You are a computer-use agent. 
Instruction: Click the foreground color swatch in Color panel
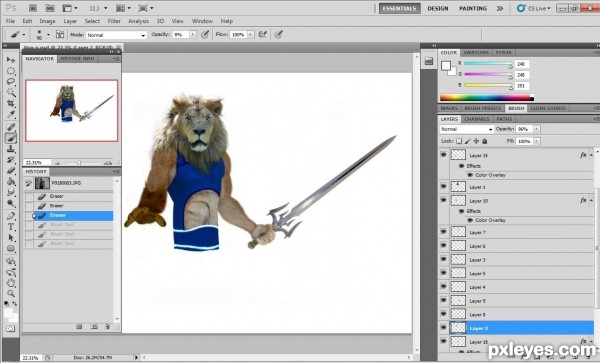(445, 66)
